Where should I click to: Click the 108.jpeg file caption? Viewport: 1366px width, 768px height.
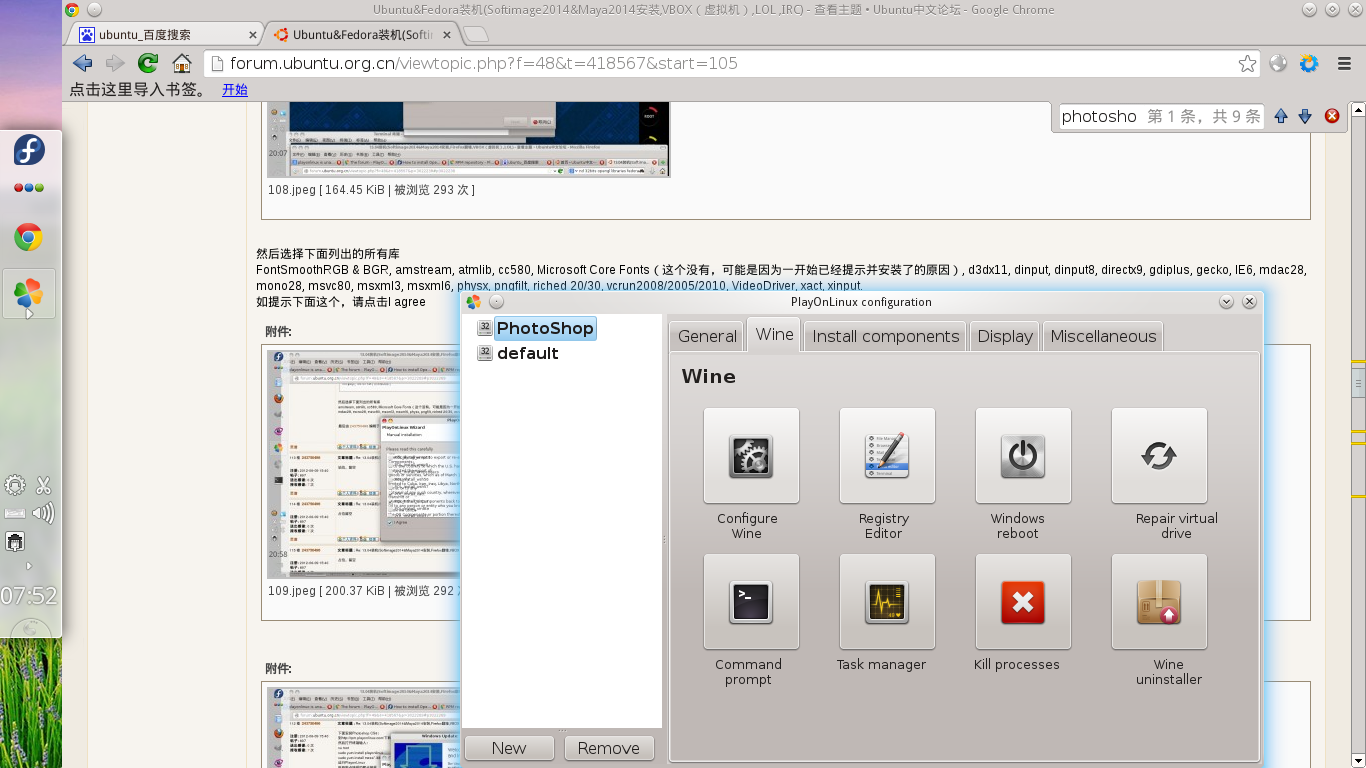coord(371,189)
